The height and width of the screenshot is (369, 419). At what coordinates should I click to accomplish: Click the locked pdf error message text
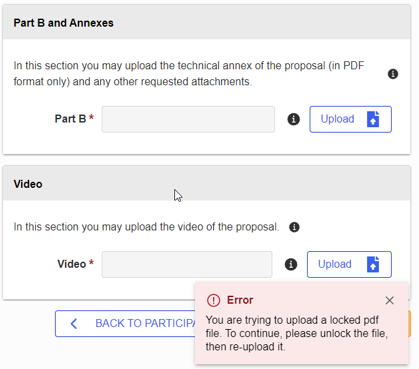tap(297, 333)
